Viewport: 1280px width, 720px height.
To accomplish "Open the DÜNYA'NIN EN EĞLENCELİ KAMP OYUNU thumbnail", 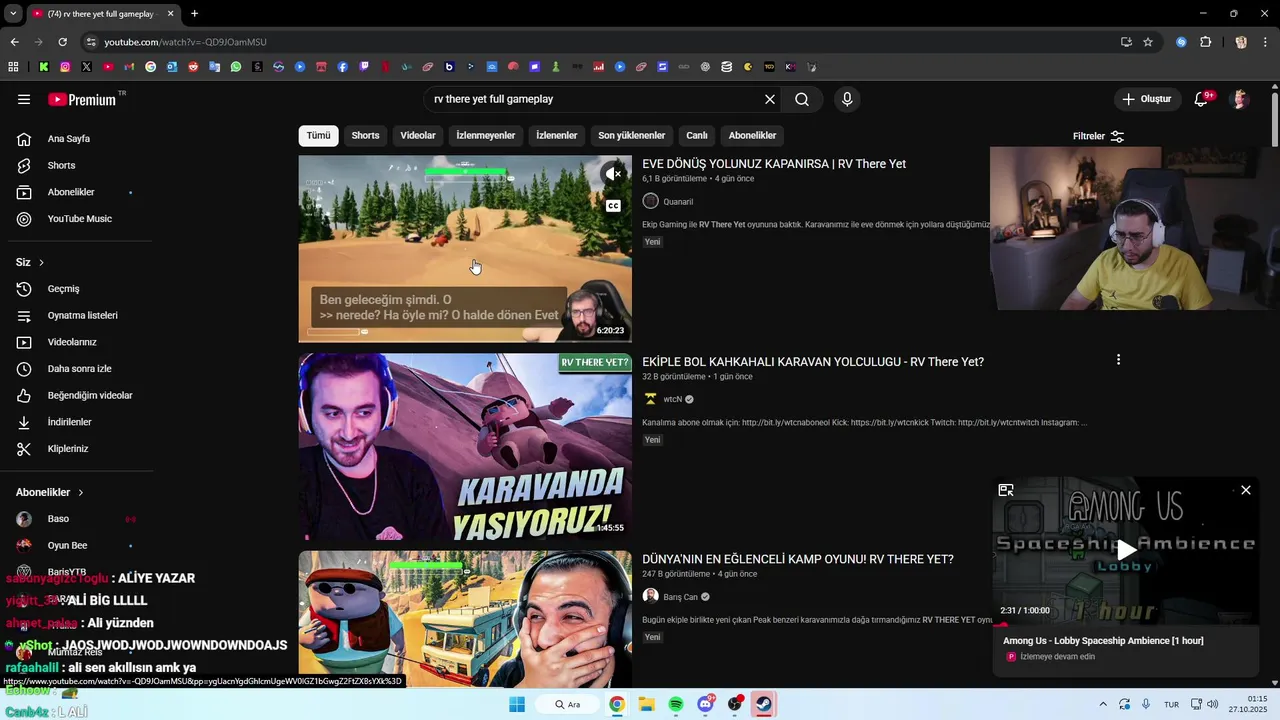I will pyautogui.click(x=465, y=617).
